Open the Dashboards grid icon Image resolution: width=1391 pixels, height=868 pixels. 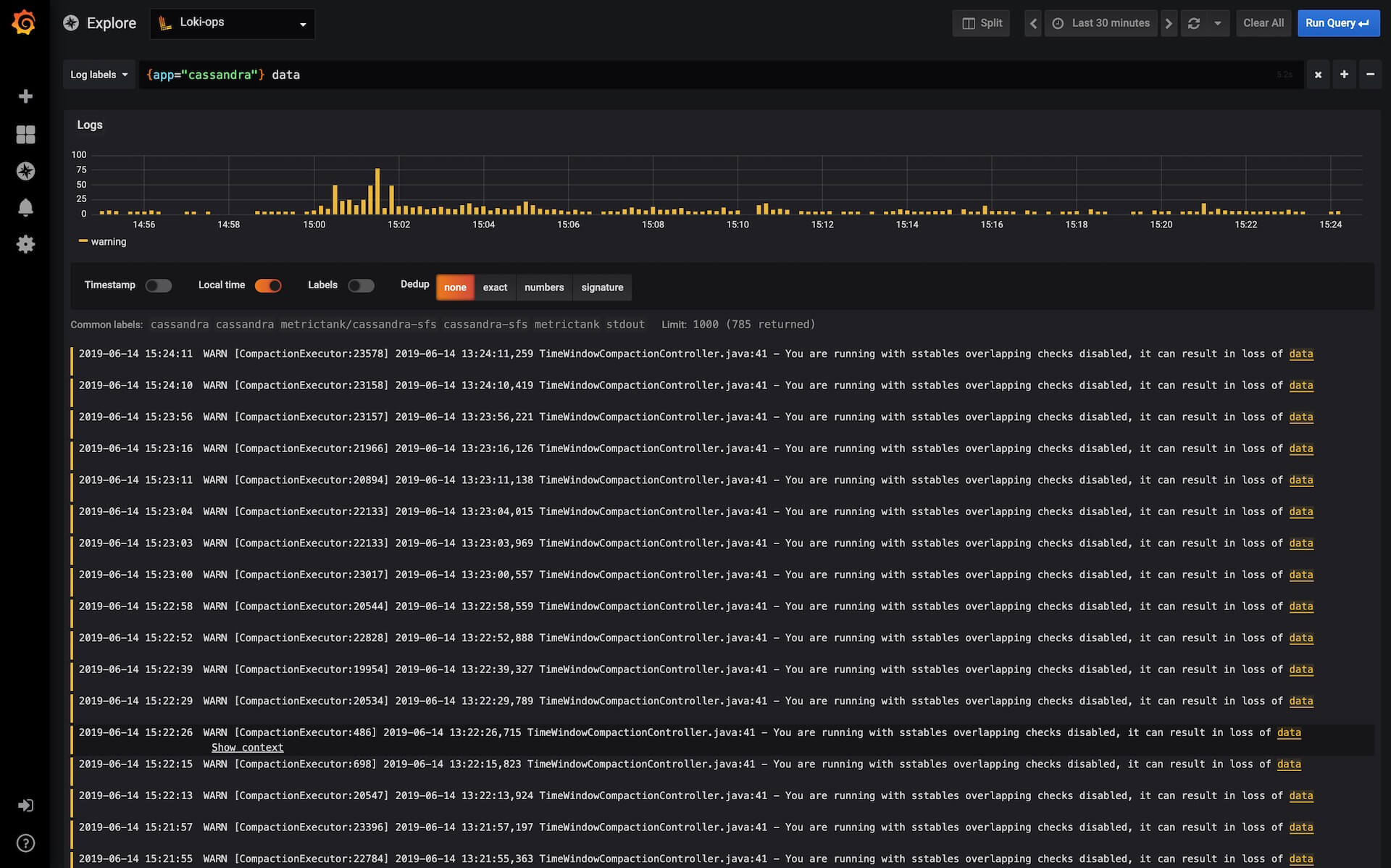(25, 134)
